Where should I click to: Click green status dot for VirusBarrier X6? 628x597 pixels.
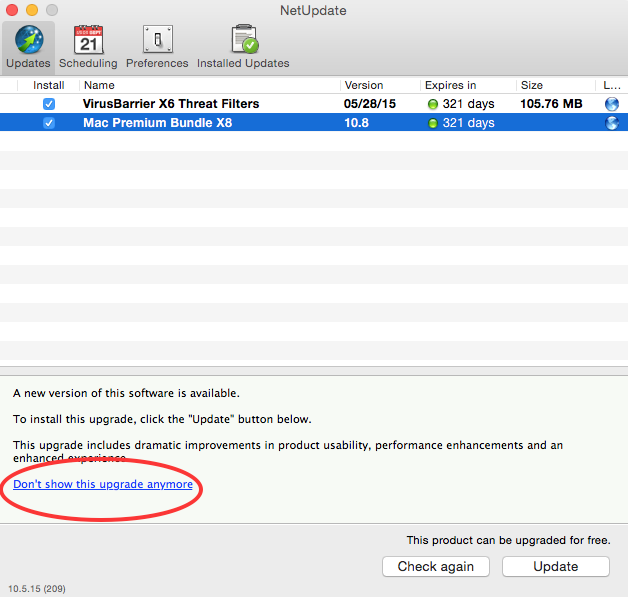(x=433, y=104)
